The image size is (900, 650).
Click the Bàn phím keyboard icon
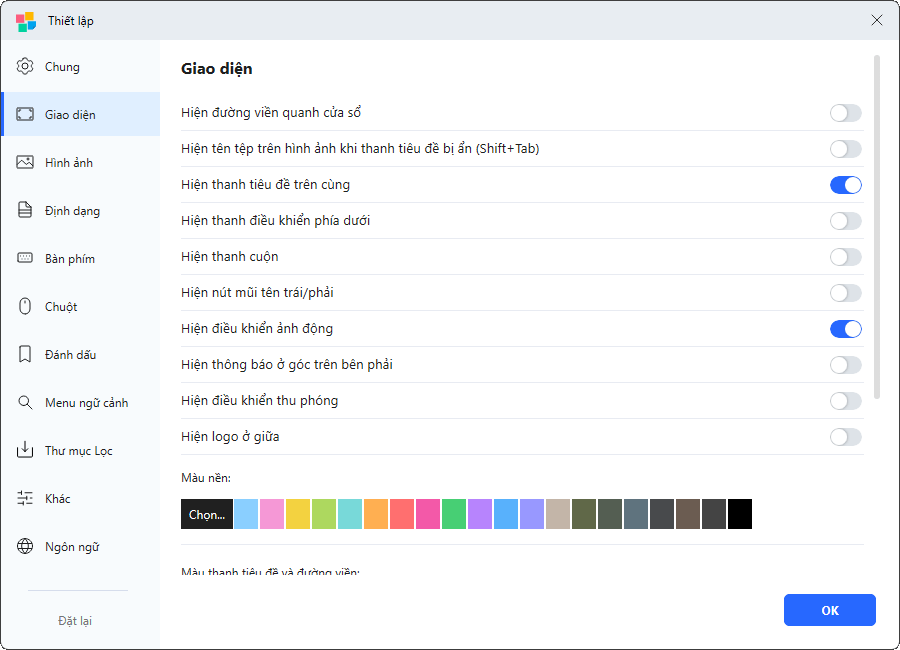point(25,259)
